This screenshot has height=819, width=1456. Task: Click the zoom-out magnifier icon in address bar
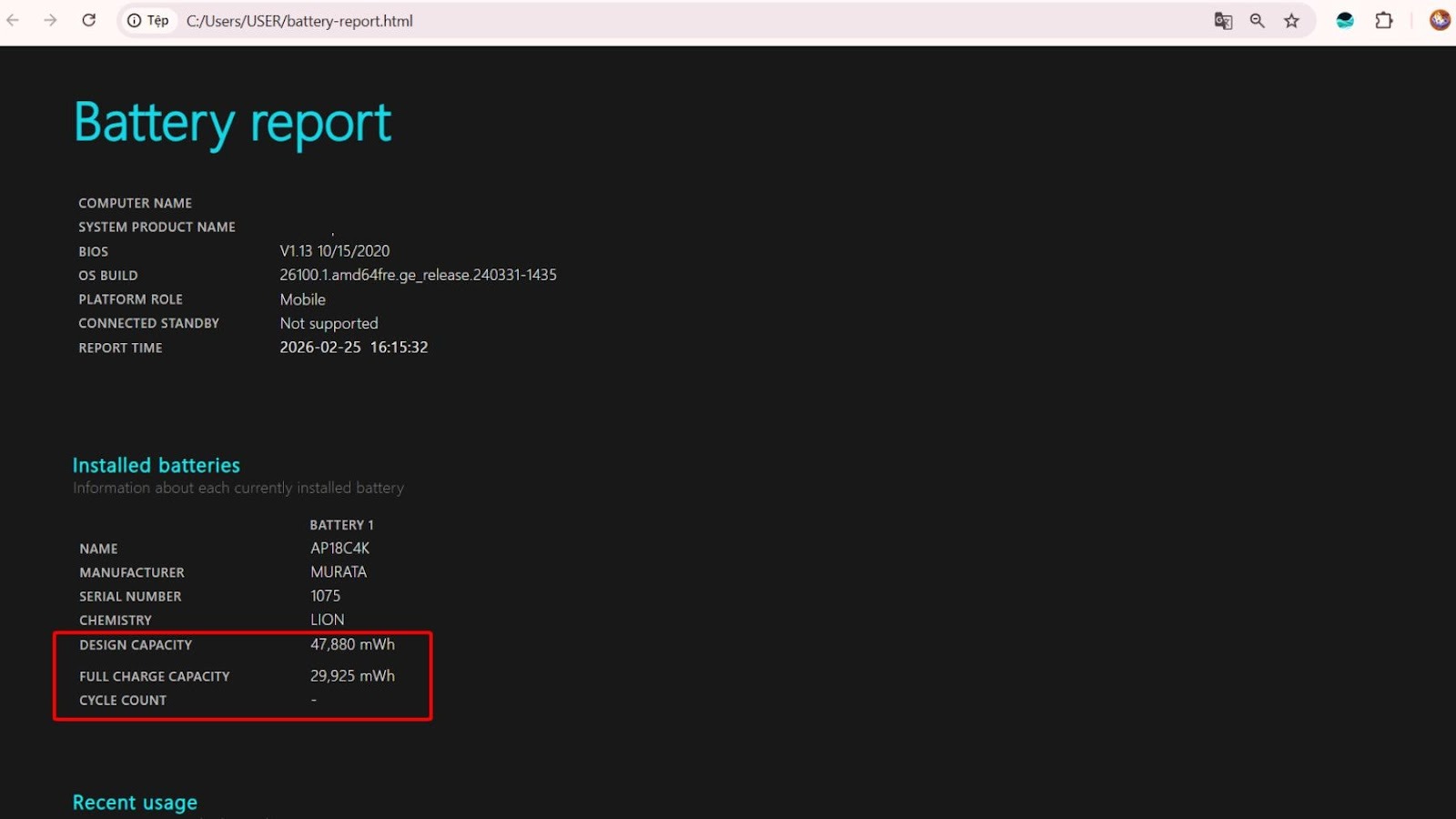(x=1257, y=21)
